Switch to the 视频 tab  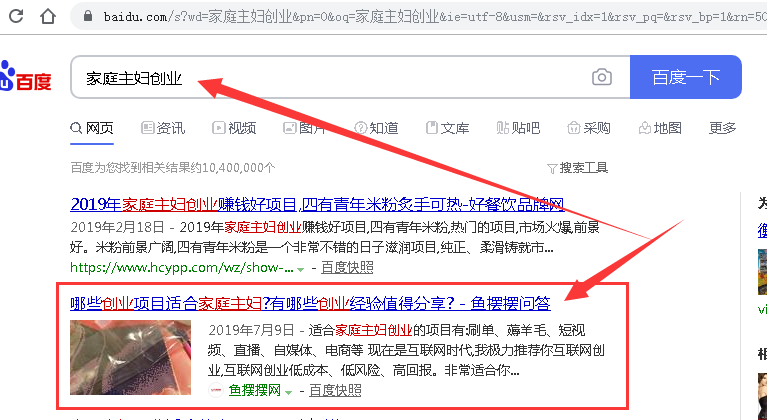pyautogui.click(x=234, y=128)
